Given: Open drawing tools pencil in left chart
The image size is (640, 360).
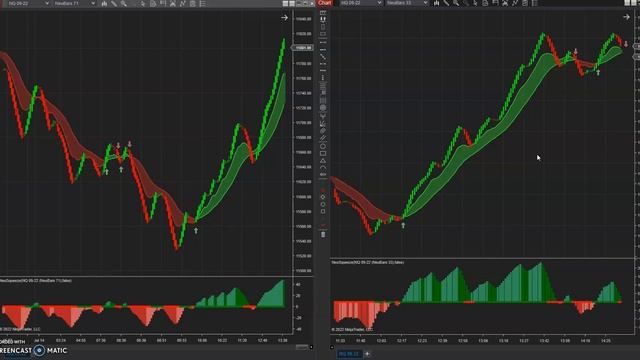Looking at the screenshot, I should 114,4.
